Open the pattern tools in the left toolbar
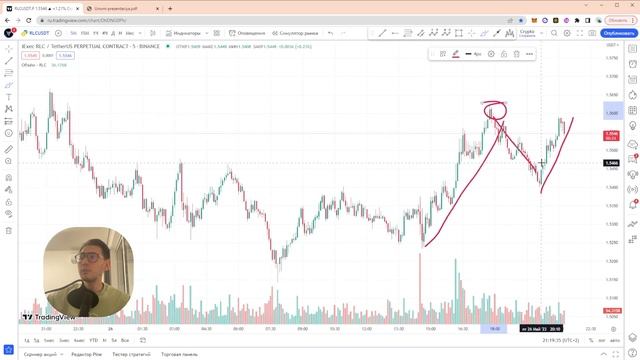640x360 pixels. point(9,109)
